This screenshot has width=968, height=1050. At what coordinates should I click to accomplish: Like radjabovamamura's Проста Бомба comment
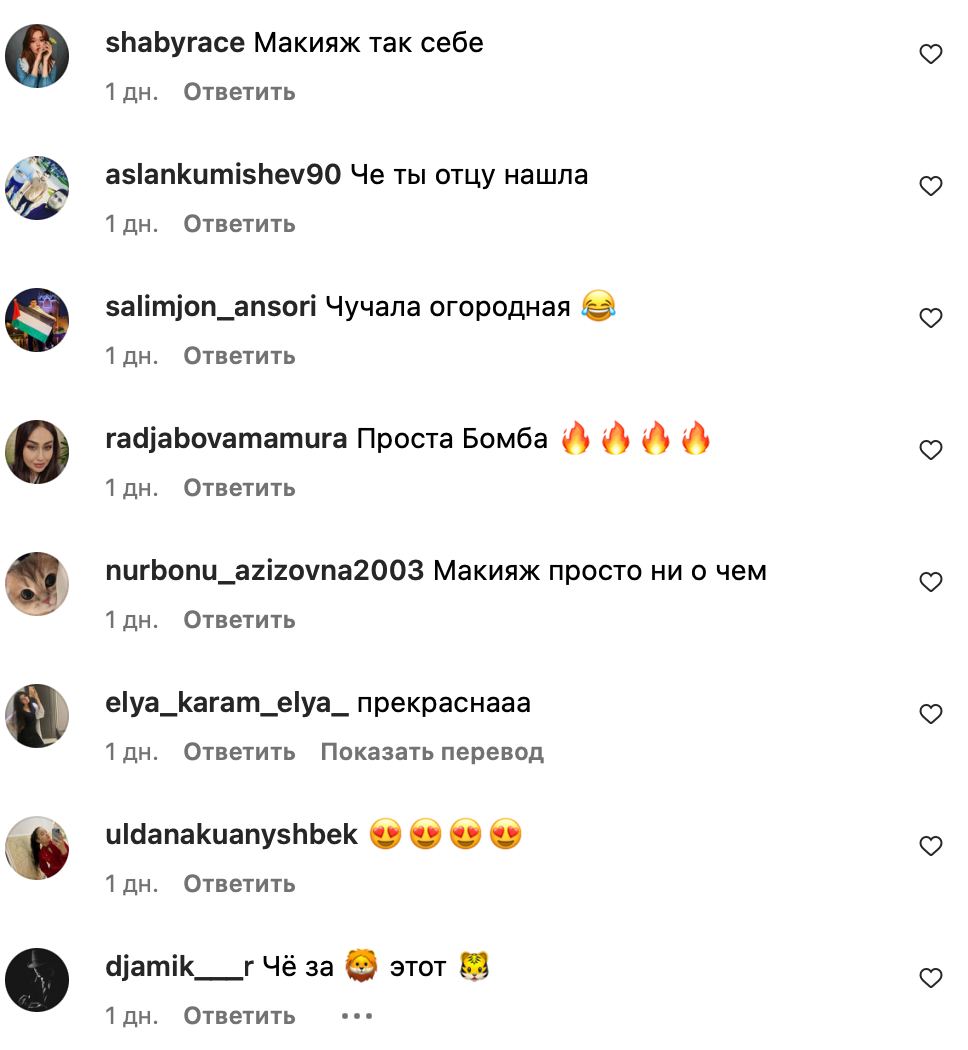(x=931, y=449)
